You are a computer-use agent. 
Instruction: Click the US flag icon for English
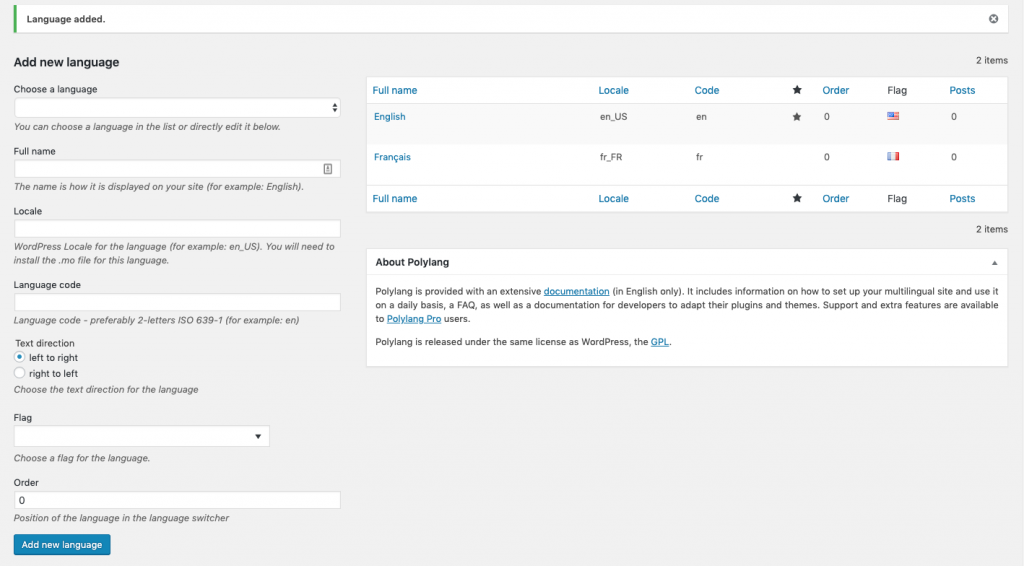(x=893, y=116)
